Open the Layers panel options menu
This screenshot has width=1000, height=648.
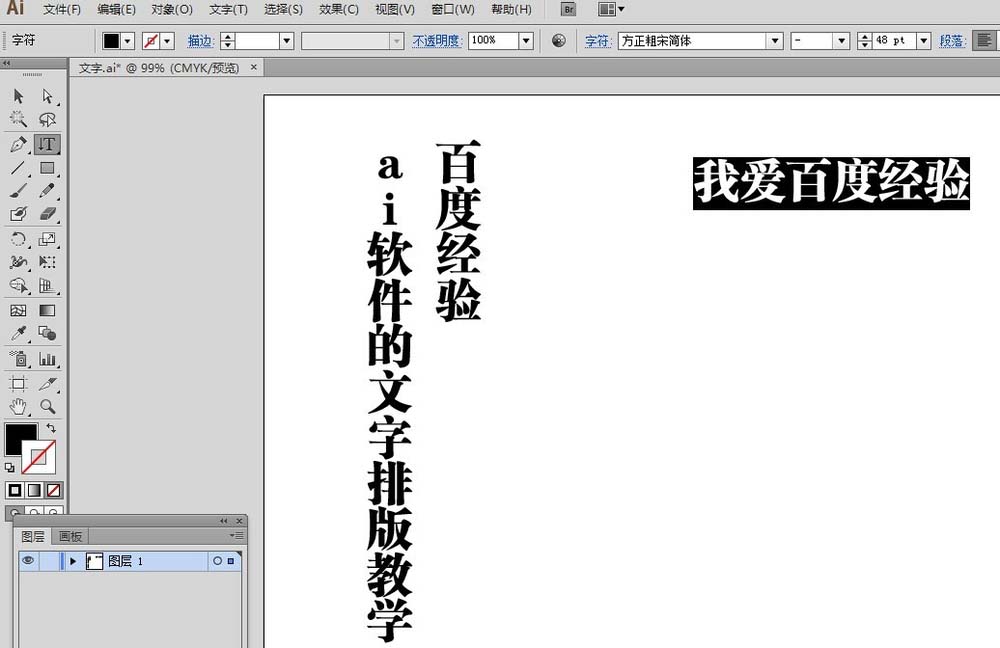pyautogui.click(x=237, y=536)
